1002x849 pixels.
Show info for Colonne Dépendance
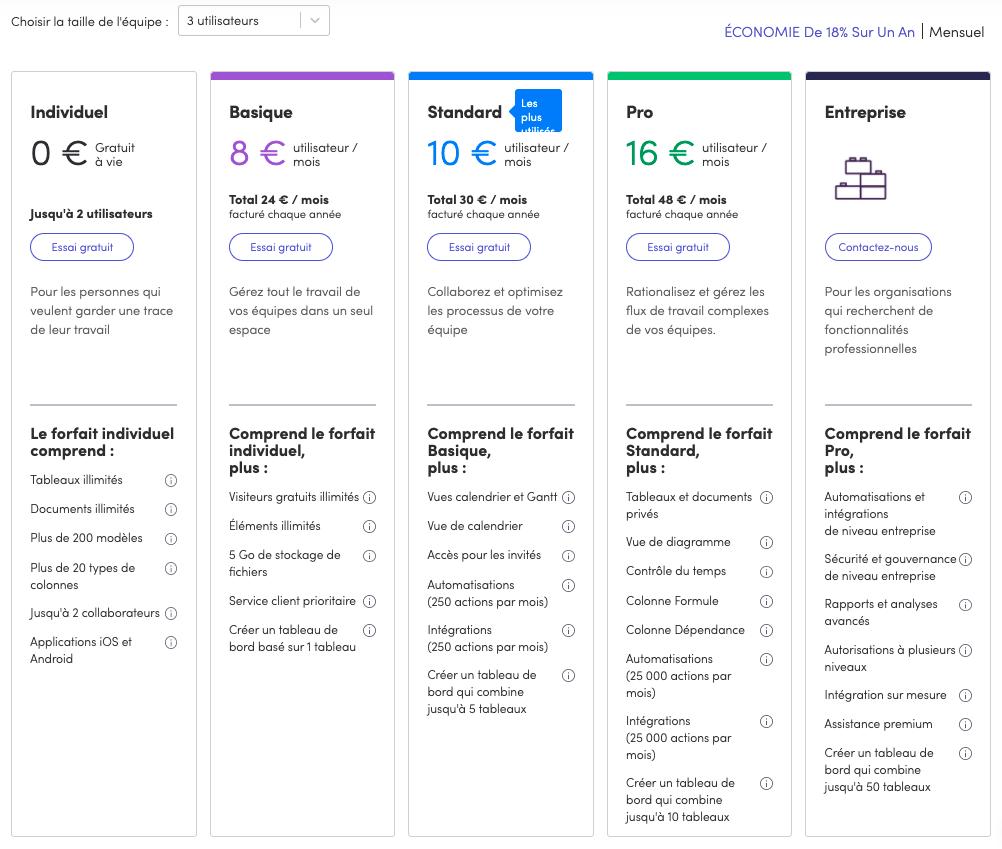pyautogui.click(x=766, y=631)
